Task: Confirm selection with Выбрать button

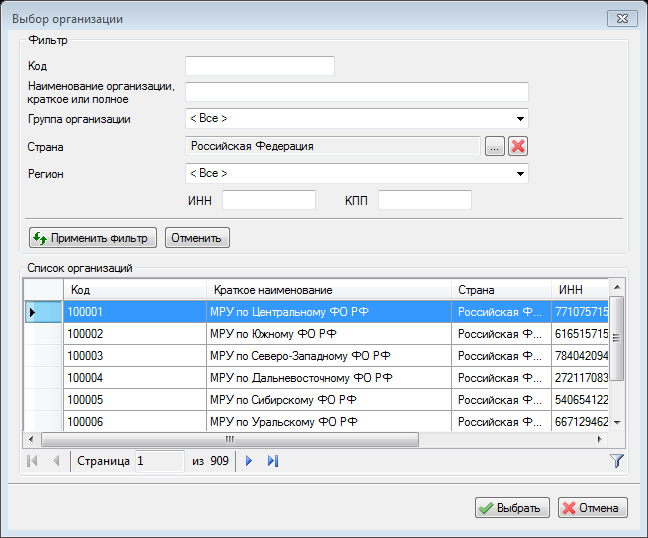Action: click(x=512, y=508)
